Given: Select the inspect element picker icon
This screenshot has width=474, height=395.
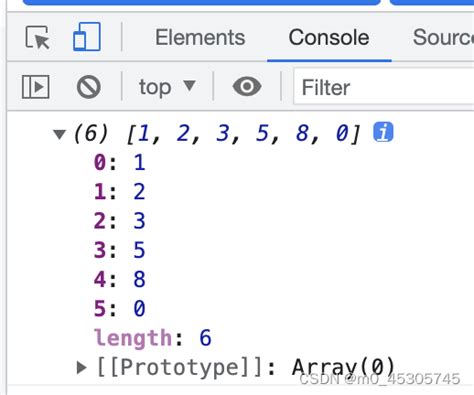Looking at the screenshot, I should coord(38,37).
